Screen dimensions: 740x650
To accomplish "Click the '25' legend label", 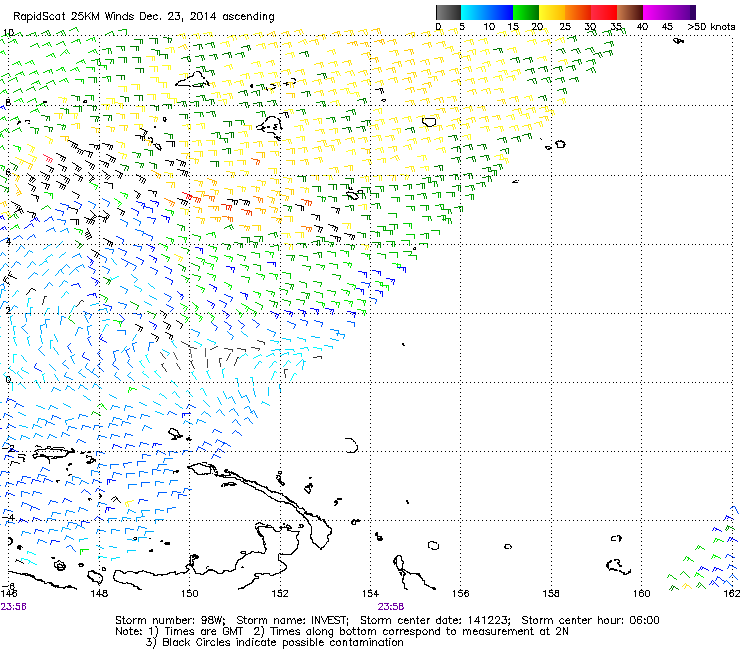I will pos(565,27).
